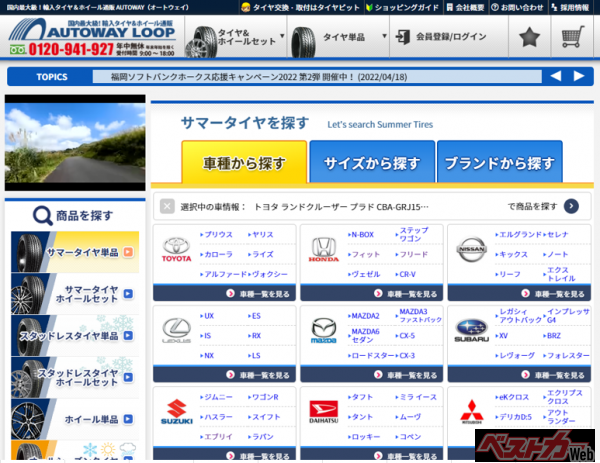
Task: Click the AUTOWAY LOOP logo
Action: pos(92,30)
